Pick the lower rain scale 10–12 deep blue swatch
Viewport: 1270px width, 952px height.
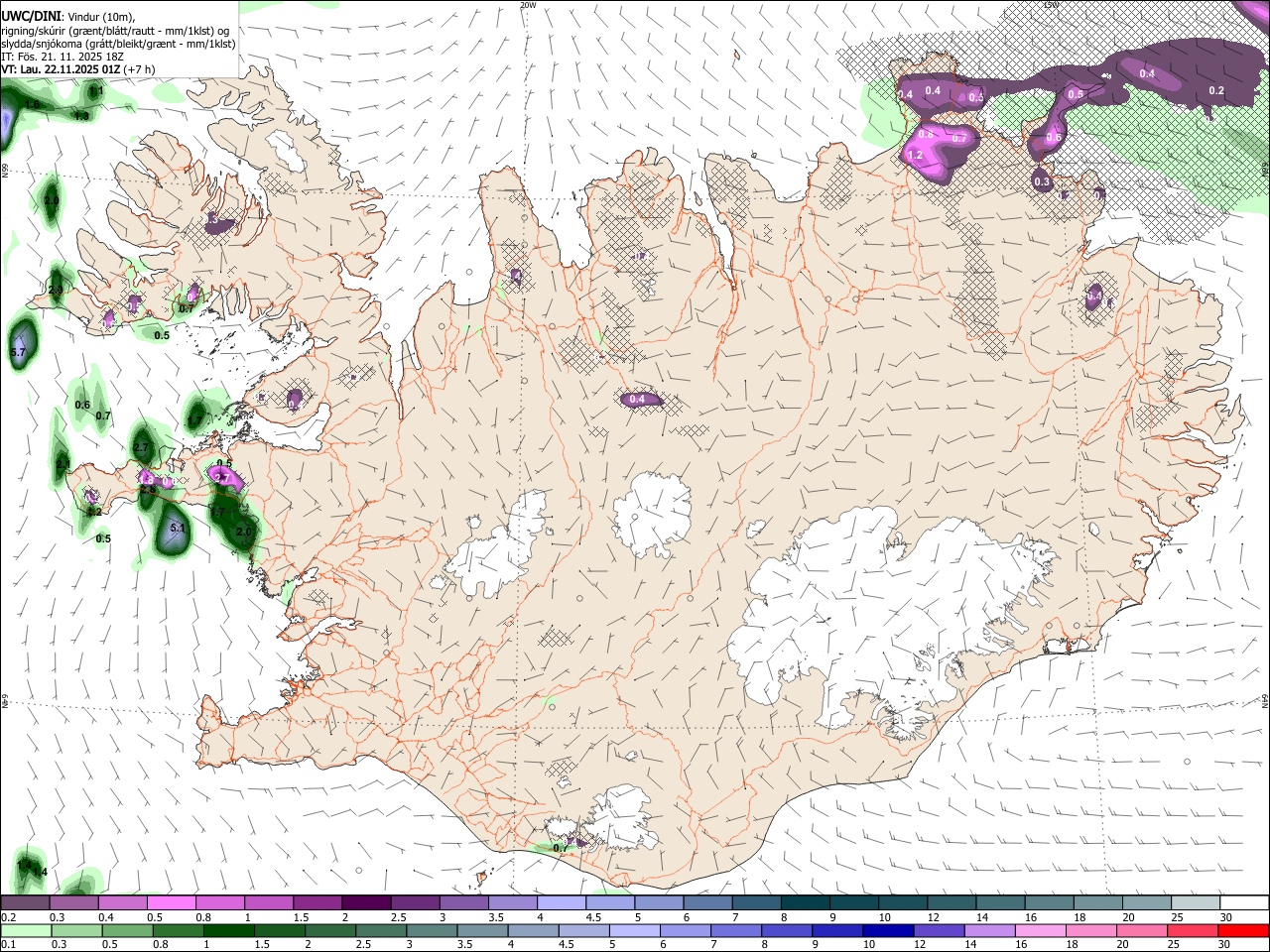coord(887,930)
